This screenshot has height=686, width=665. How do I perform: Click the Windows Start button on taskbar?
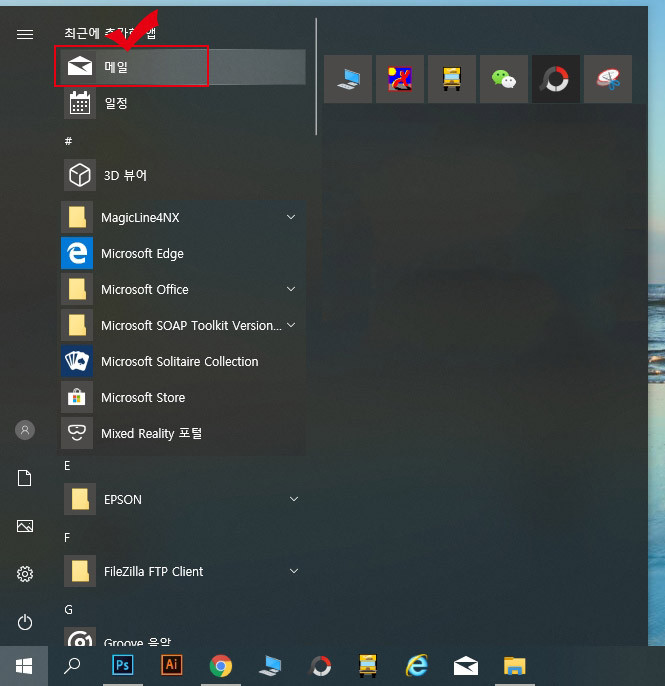24,666
